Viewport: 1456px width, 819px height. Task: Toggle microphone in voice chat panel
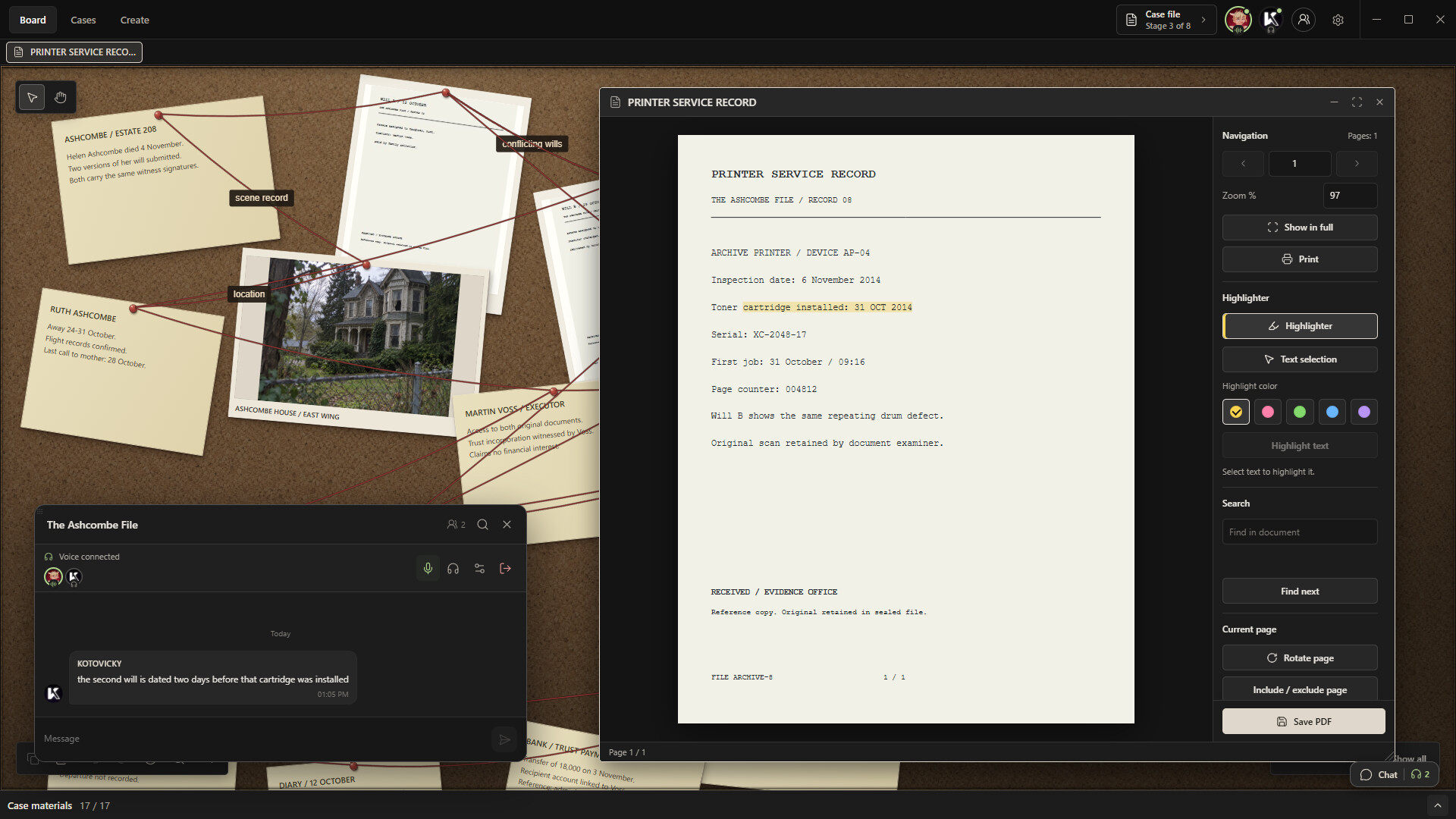pyautogui.click(x=428, y=569)
